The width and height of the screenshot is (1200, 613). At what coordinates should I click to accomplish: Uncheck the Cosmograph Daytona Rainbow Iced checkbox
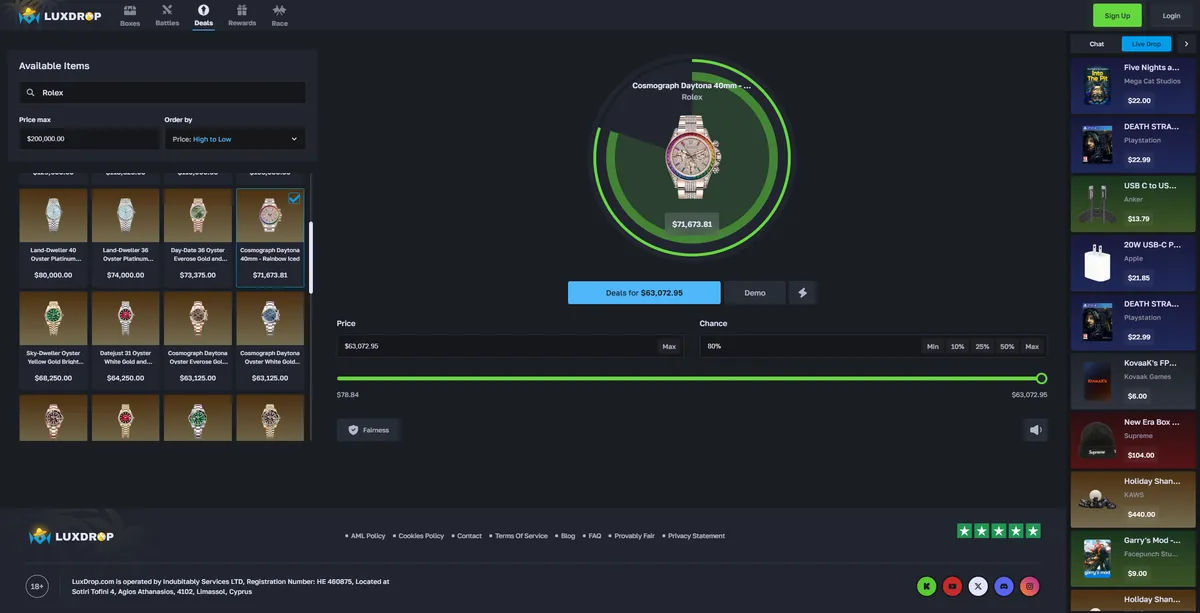[x=294, y=198]
